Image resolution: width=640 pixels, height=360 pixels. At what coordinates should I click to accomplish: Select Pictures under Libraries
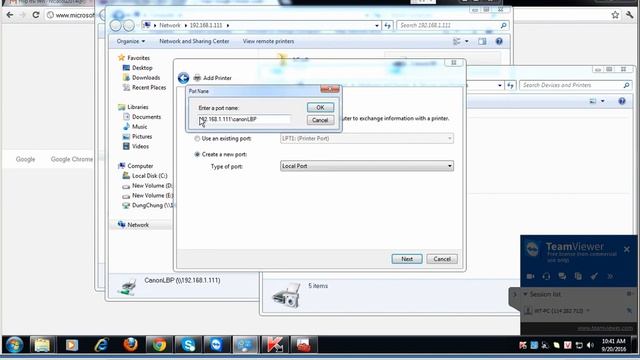(x=138, y=136)
